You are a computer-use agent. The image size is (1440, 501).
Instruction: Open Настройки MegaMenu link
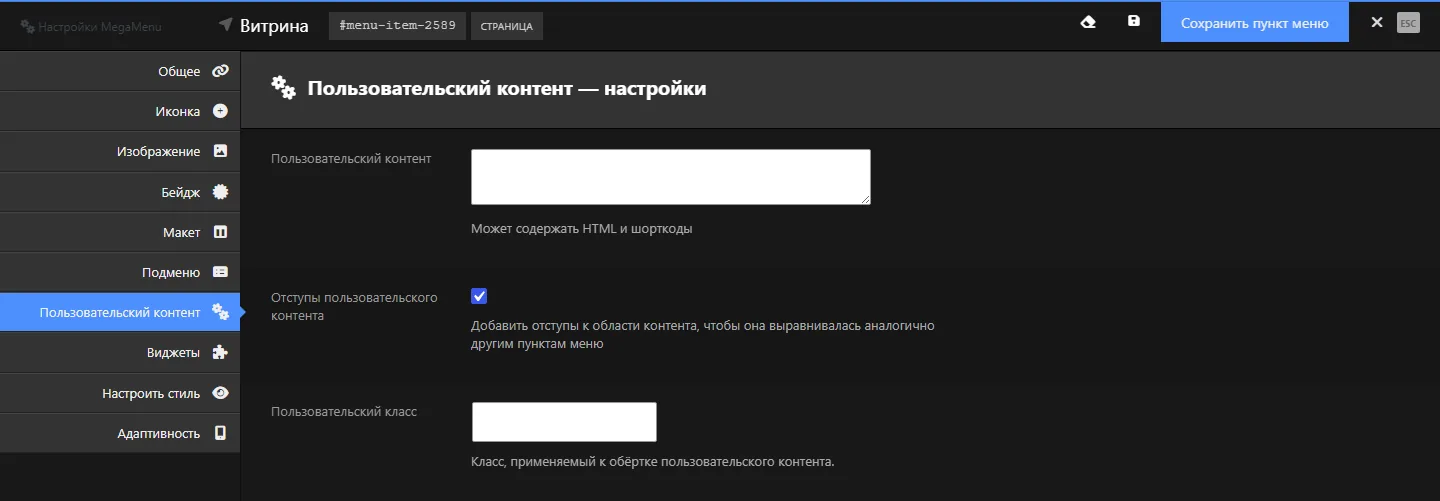point(91,27)
